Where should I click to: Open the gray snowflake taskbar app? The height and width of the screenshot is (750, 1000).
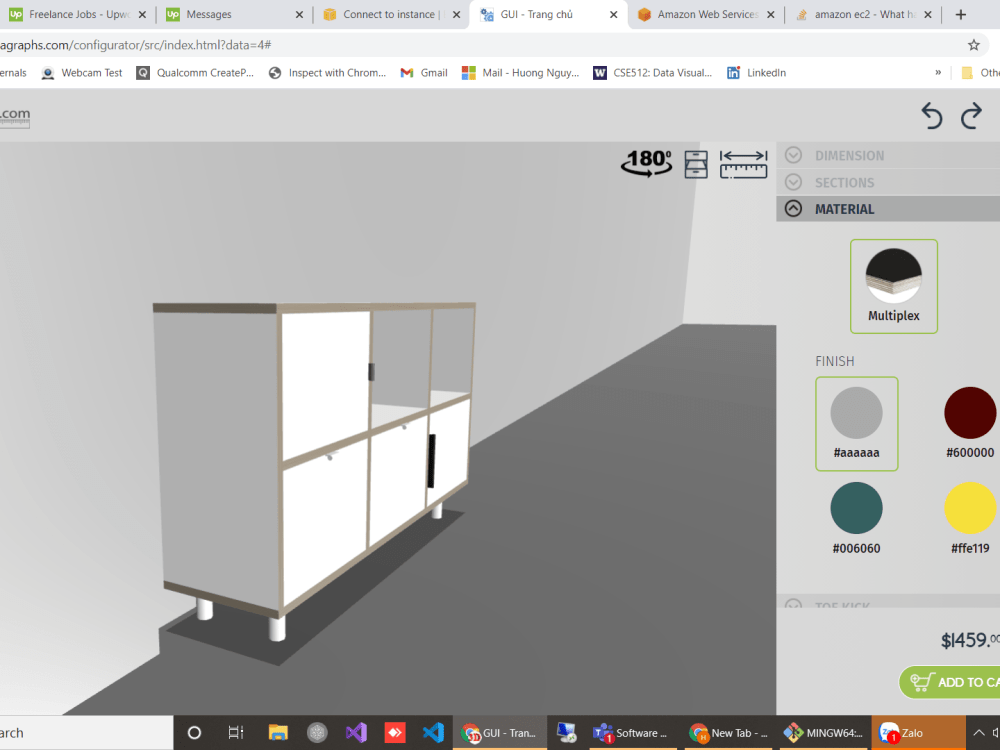coord(317,733)
